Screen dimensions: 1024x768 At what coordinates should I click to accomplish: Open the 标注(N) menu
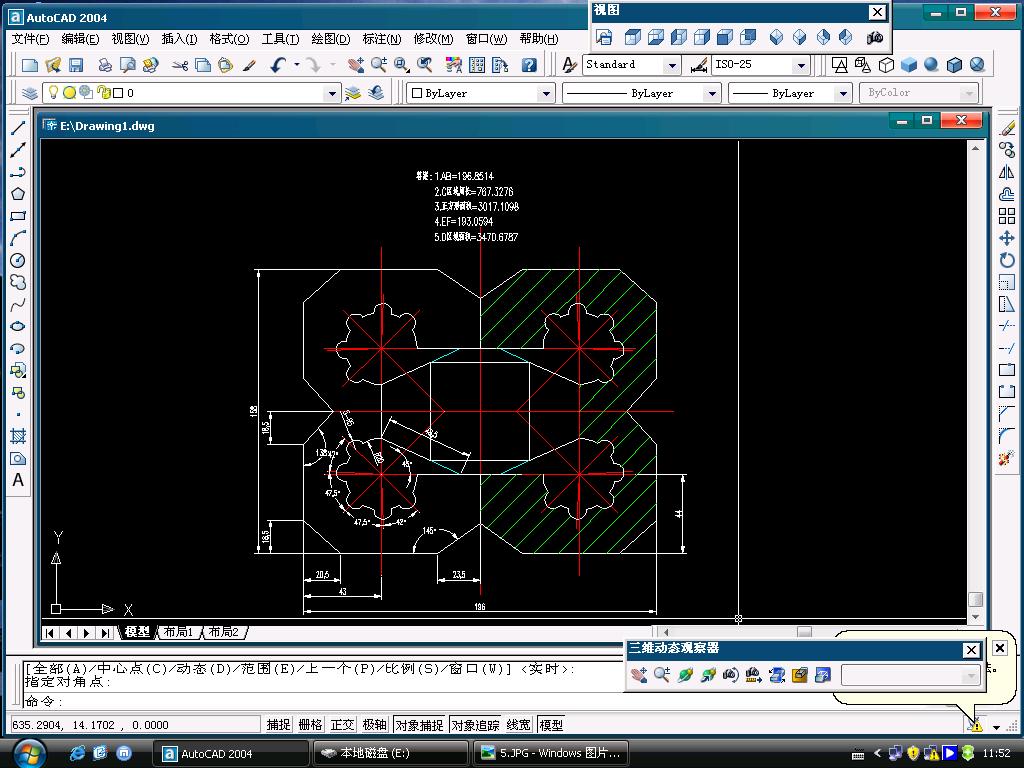pos(381,39)
